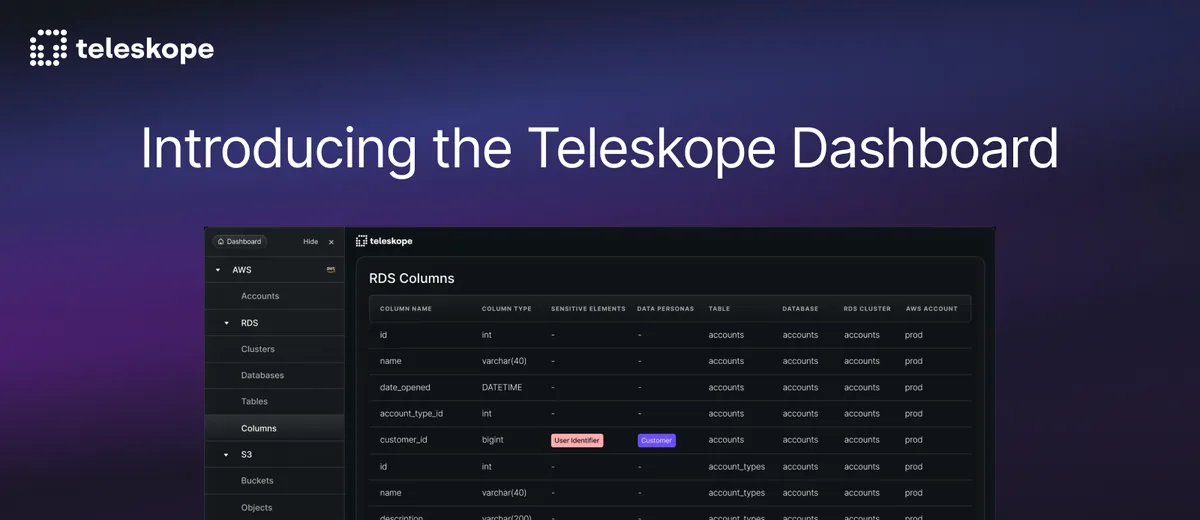Close the sidebar with the X icon
The height and width of the screenshot is (520, 1200).
point(331,242)
